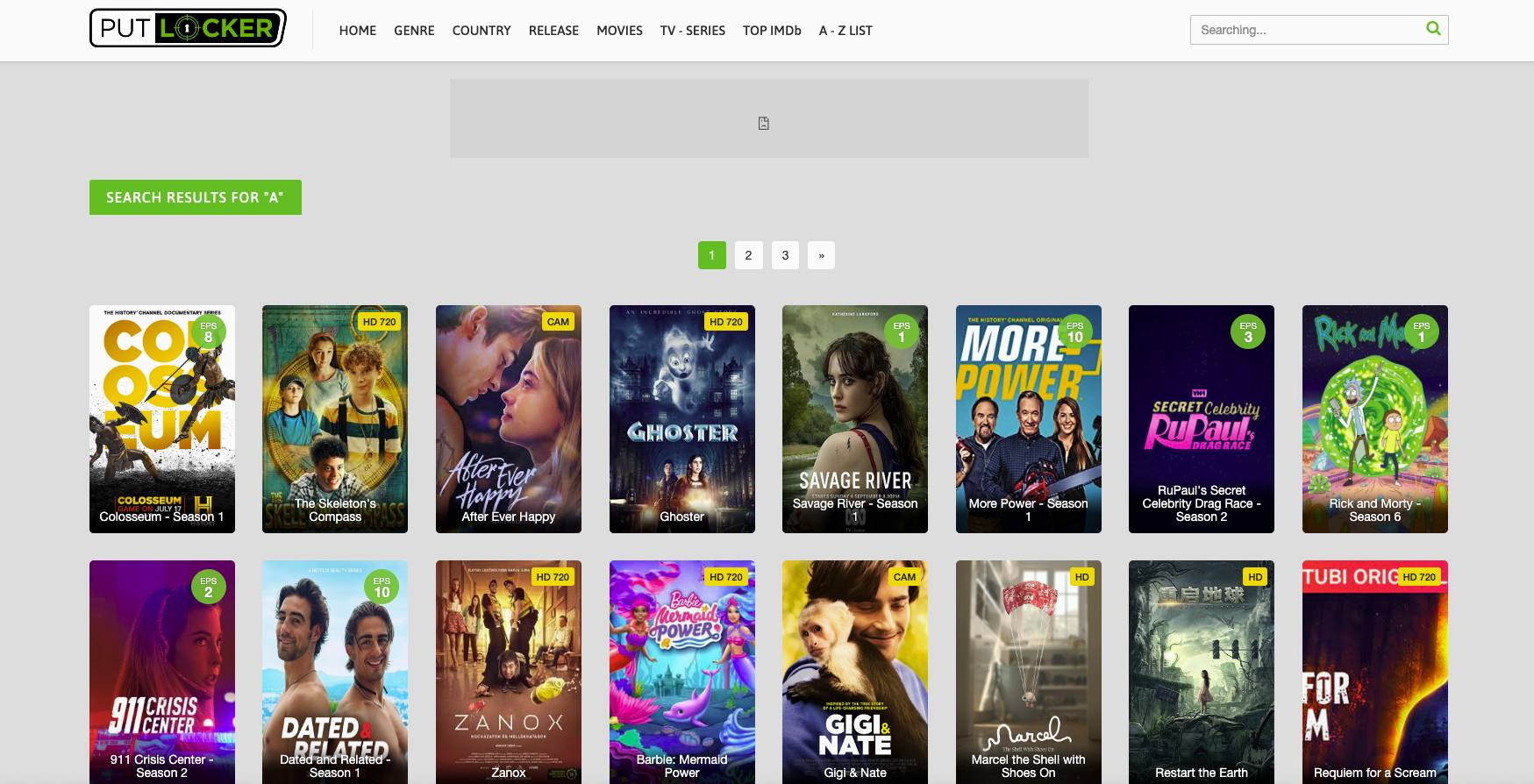Click HD 720 badge on Skeleton's Compass
Image resolution: width=1534 pixels, height=784 pixels.
pyautogui.click(x=379, y=322)
